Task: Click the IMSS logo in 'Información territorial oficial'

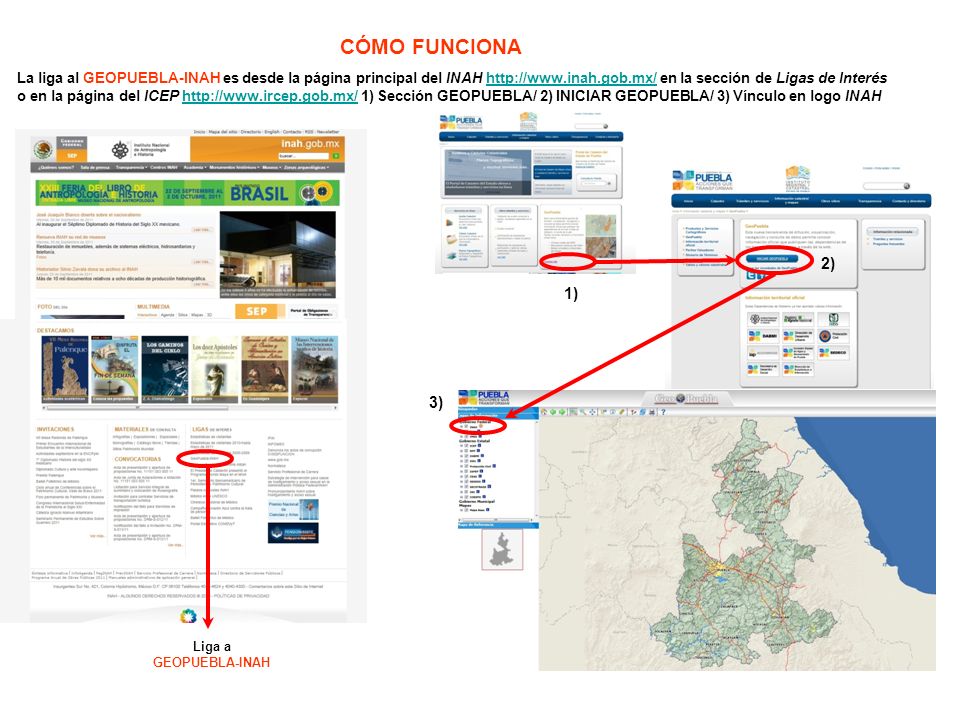Action: click(833, 319)
